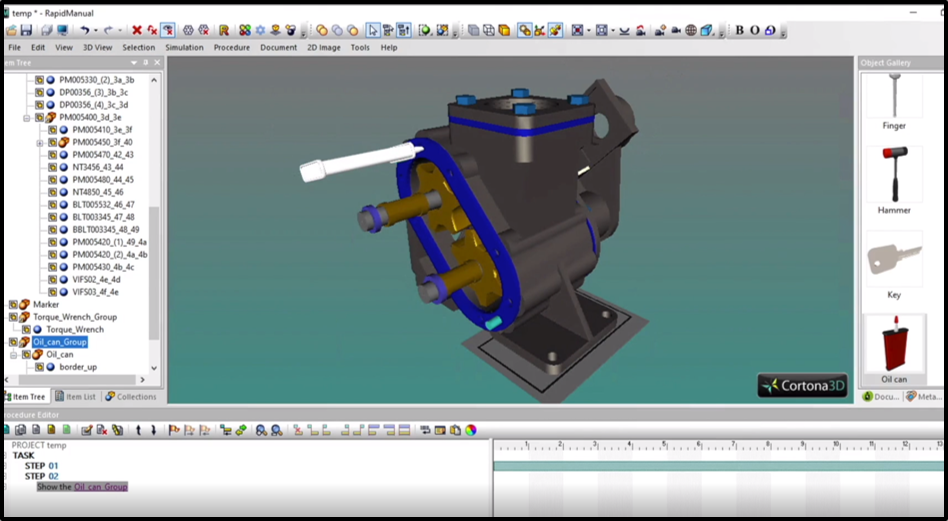
Task: Click the teal timeline bar for STEP 01
Action: coord(718,466)
